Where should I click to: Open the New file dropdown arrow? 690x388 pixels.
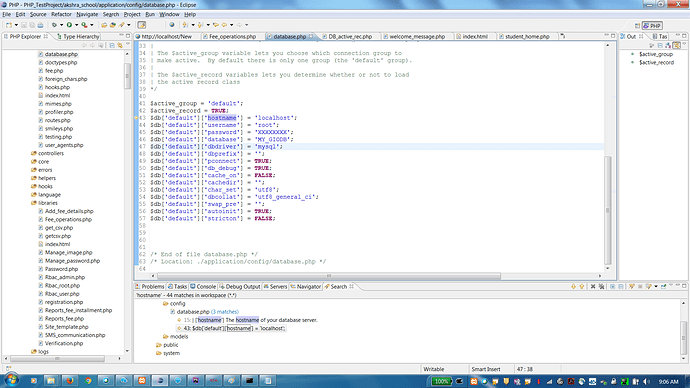16,25
